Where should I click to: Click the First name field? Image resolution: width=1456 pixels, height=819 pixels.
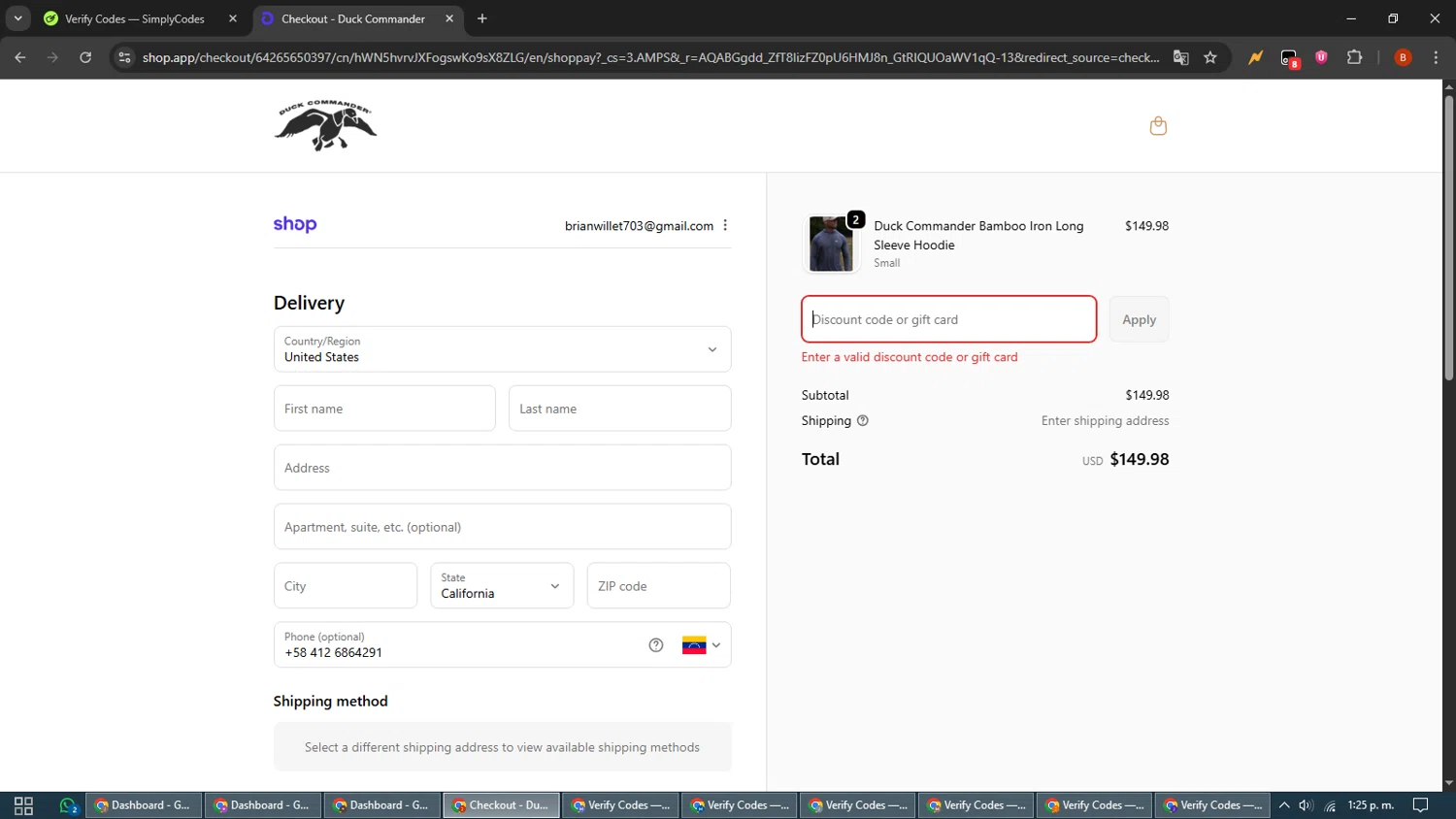384,409
